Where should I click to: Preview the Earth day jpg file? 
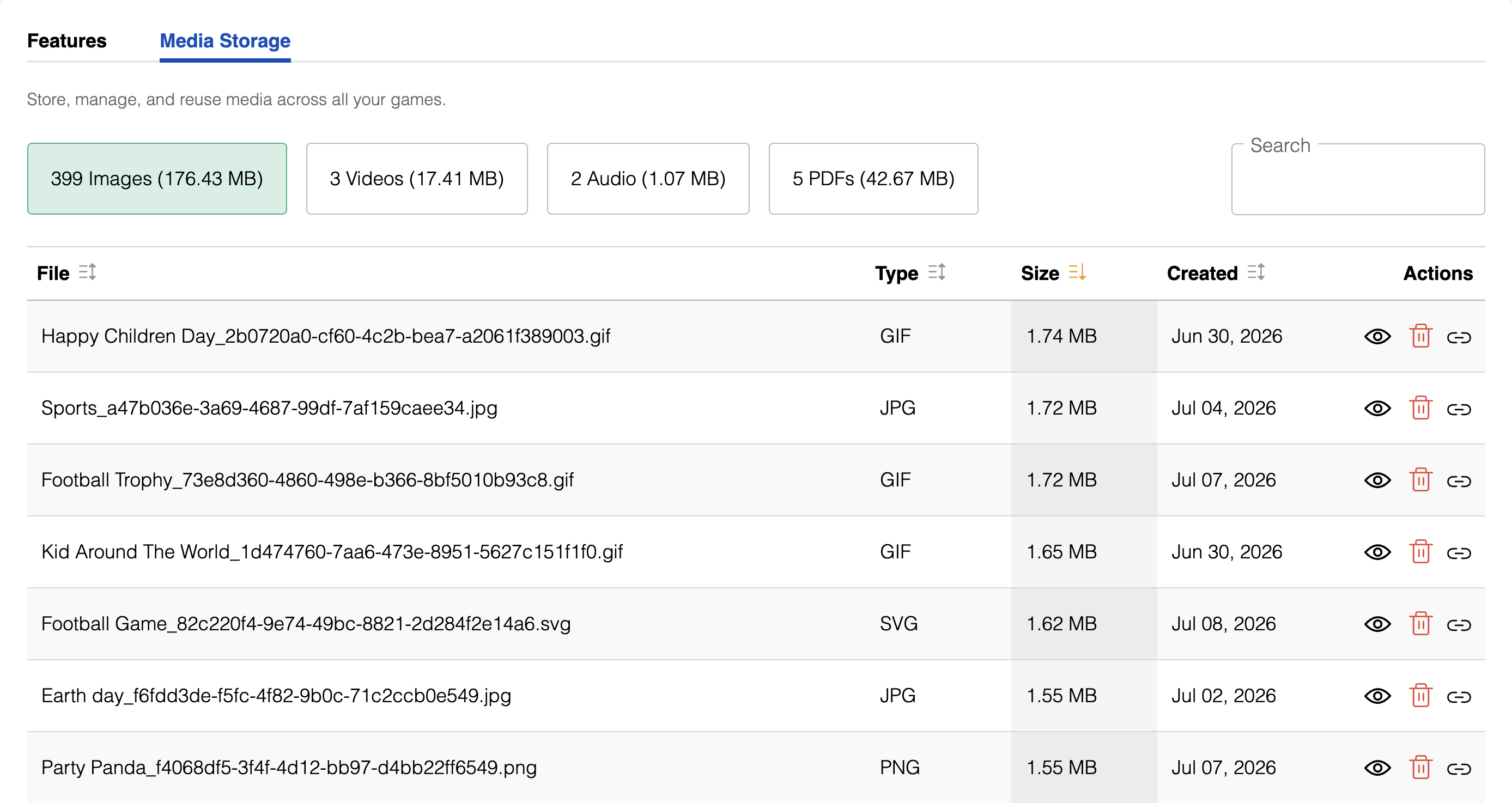(1377, 696)
